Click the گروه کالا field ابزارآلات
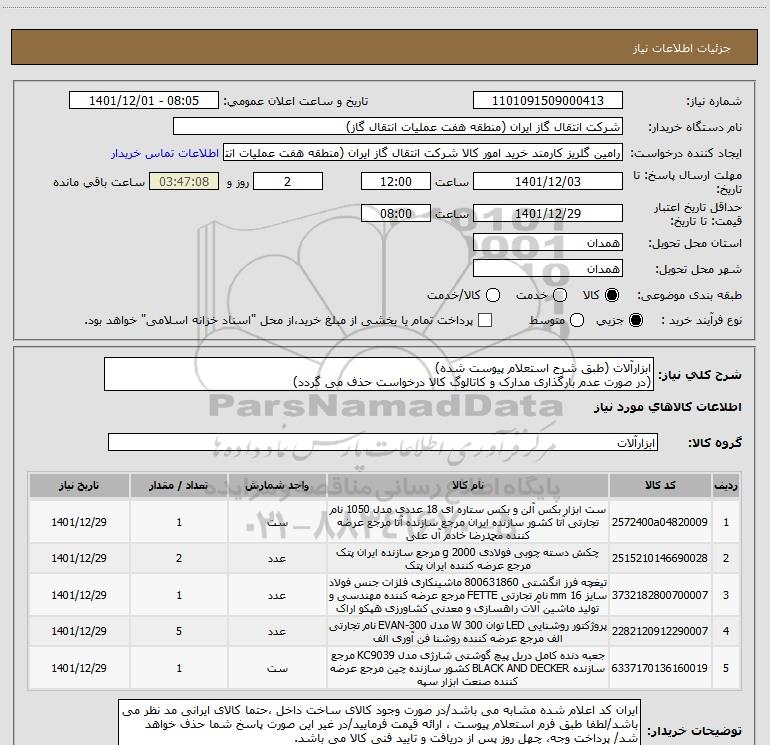Viewport: 770px width, 745px height. [x=383, y=442]
